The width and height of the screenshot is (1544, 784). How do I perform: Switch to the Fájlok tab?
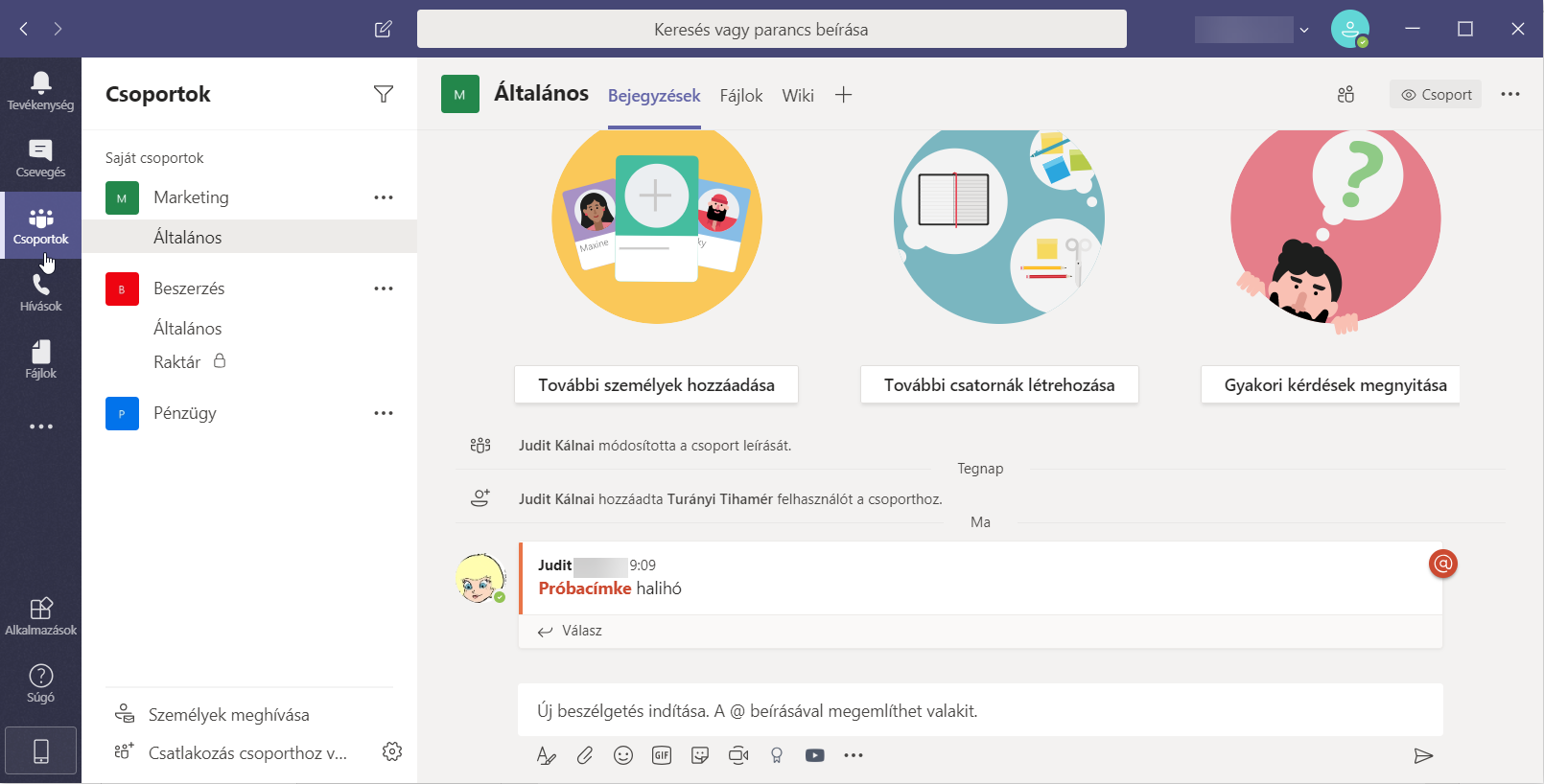click(741, 95)
